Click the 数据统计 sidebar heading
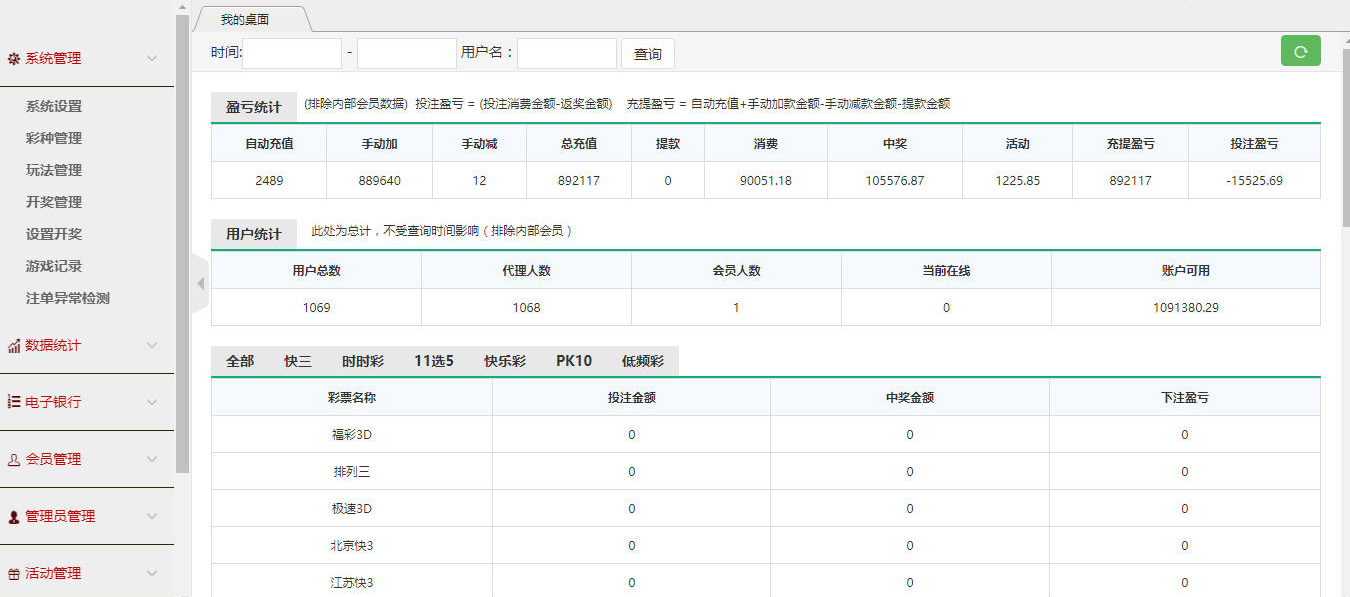This screenshot has width=1350, height=597. tap(53, 346)
